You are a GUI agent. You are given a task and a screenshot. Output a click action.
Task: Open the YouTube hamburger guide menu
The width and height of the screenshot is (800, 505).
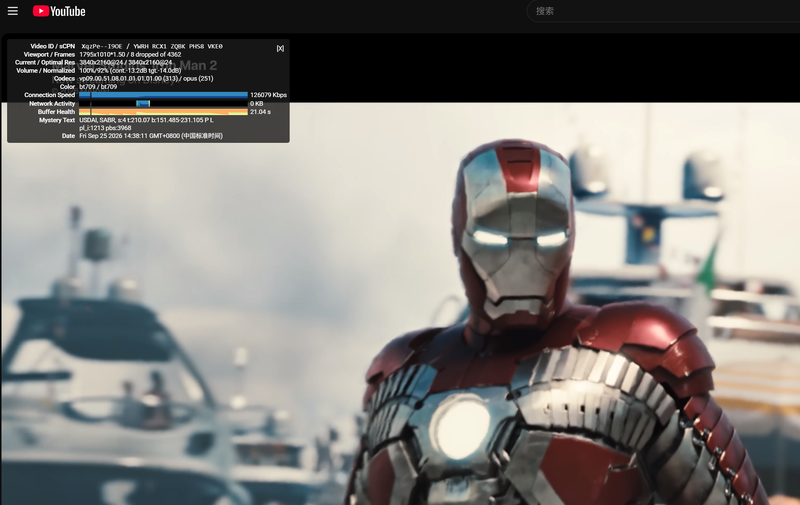tap(13, 11)
